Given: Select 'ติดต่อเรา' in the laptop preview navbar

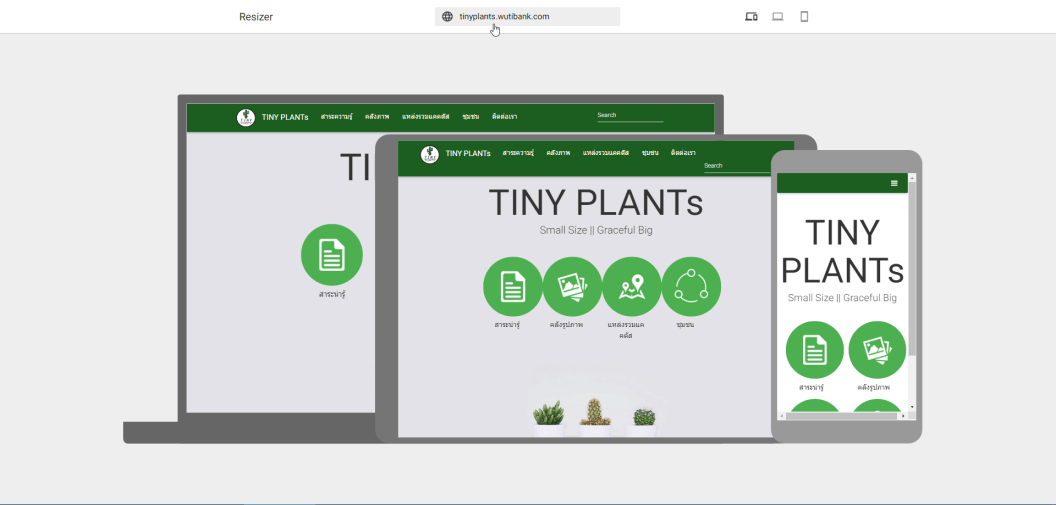Looking at the screenshot, I should pyautogui.click(x=504, y=117).
